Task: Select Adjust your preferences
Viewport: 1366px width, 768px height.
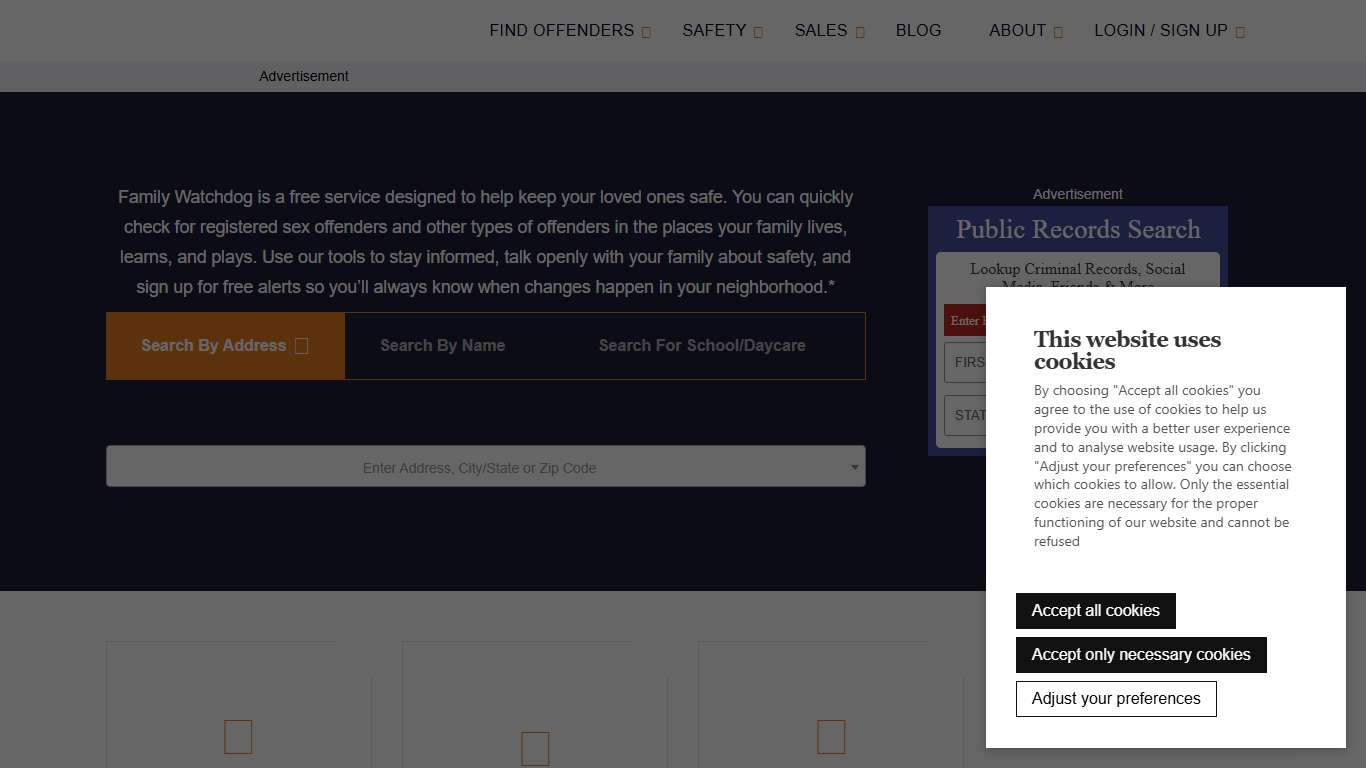Action: click(1116, 698)
